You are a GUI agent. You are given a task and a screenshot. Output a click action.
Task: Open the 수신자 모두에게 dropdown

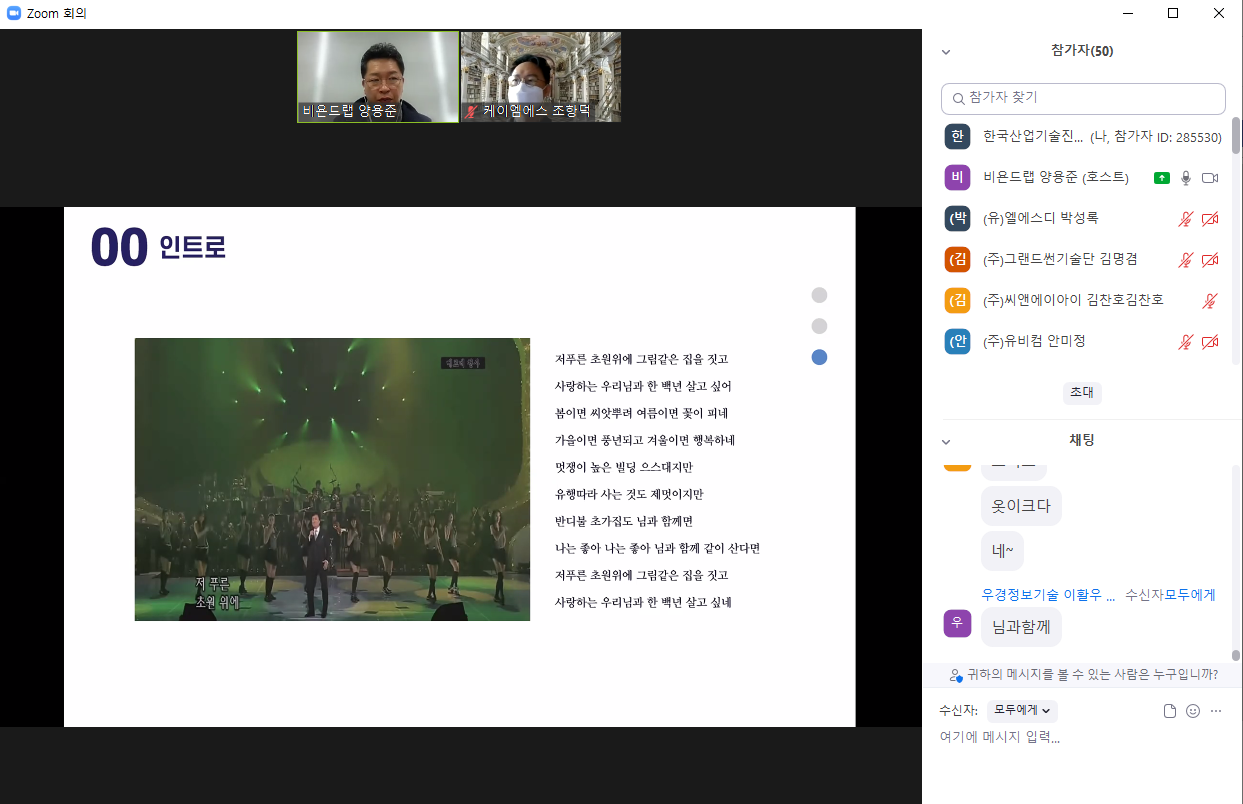(1022, 711)
